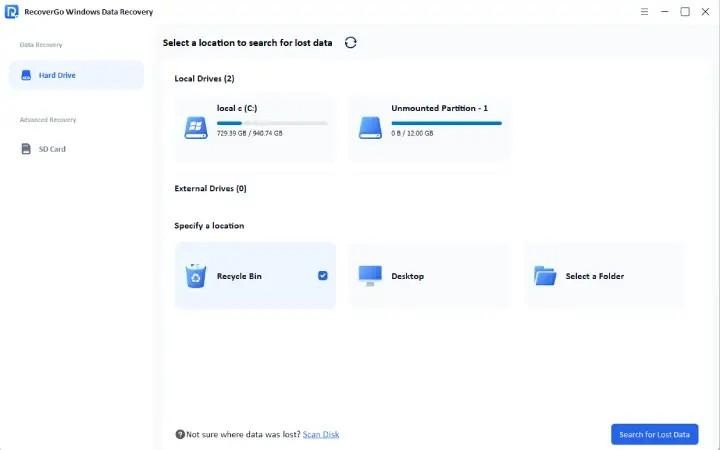Click 'Select a location to search' heading
This screenshot has width=720, height=450.
click(x=248, y=43)
